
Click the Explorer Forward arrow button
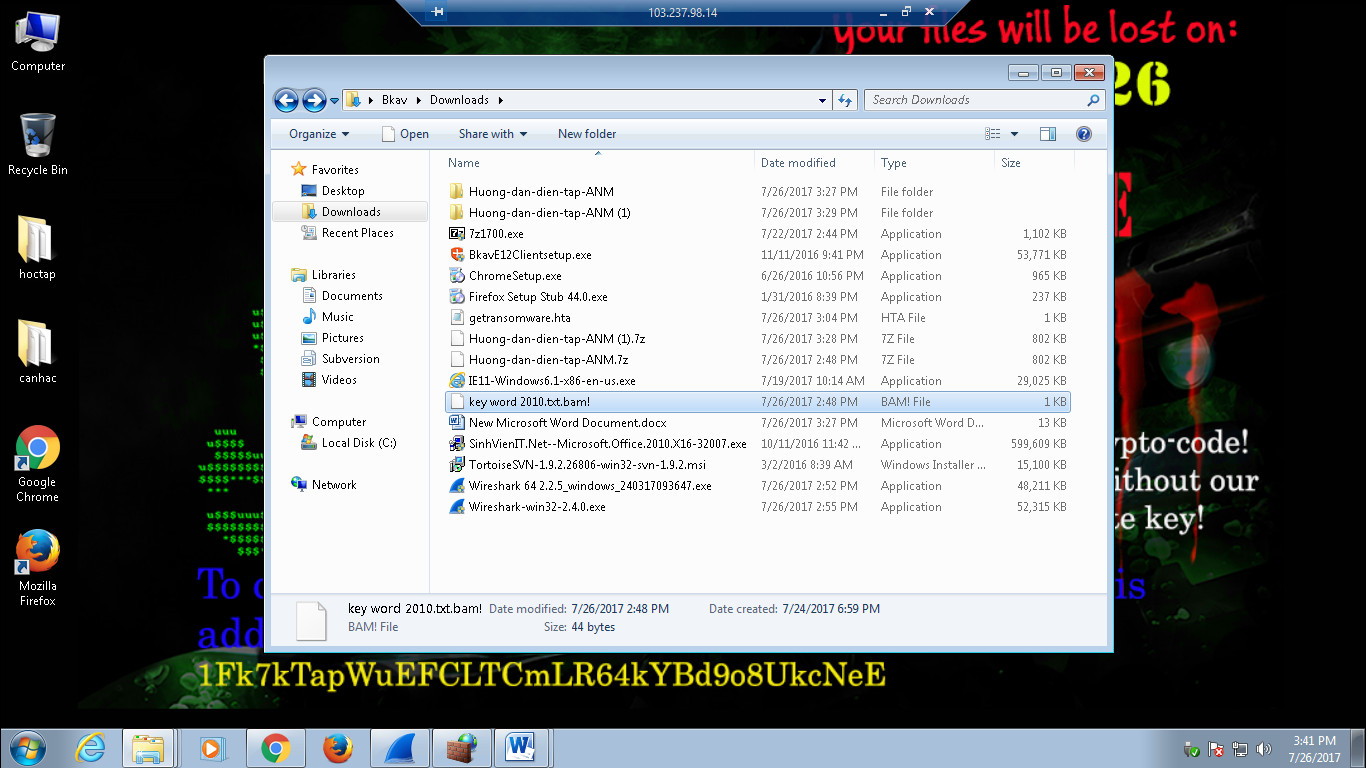[314, 100]
